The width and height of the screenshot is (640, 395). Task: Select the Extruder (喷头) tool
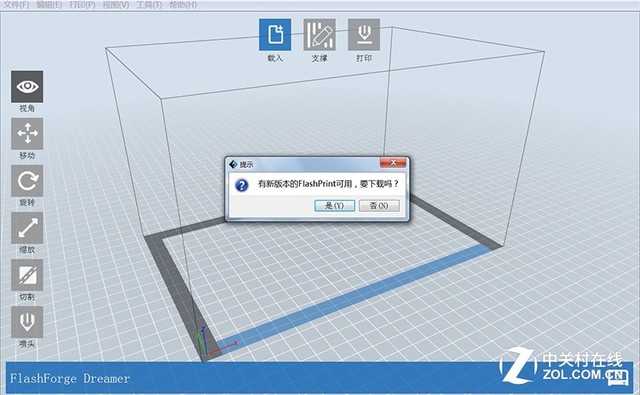point(27,322)
